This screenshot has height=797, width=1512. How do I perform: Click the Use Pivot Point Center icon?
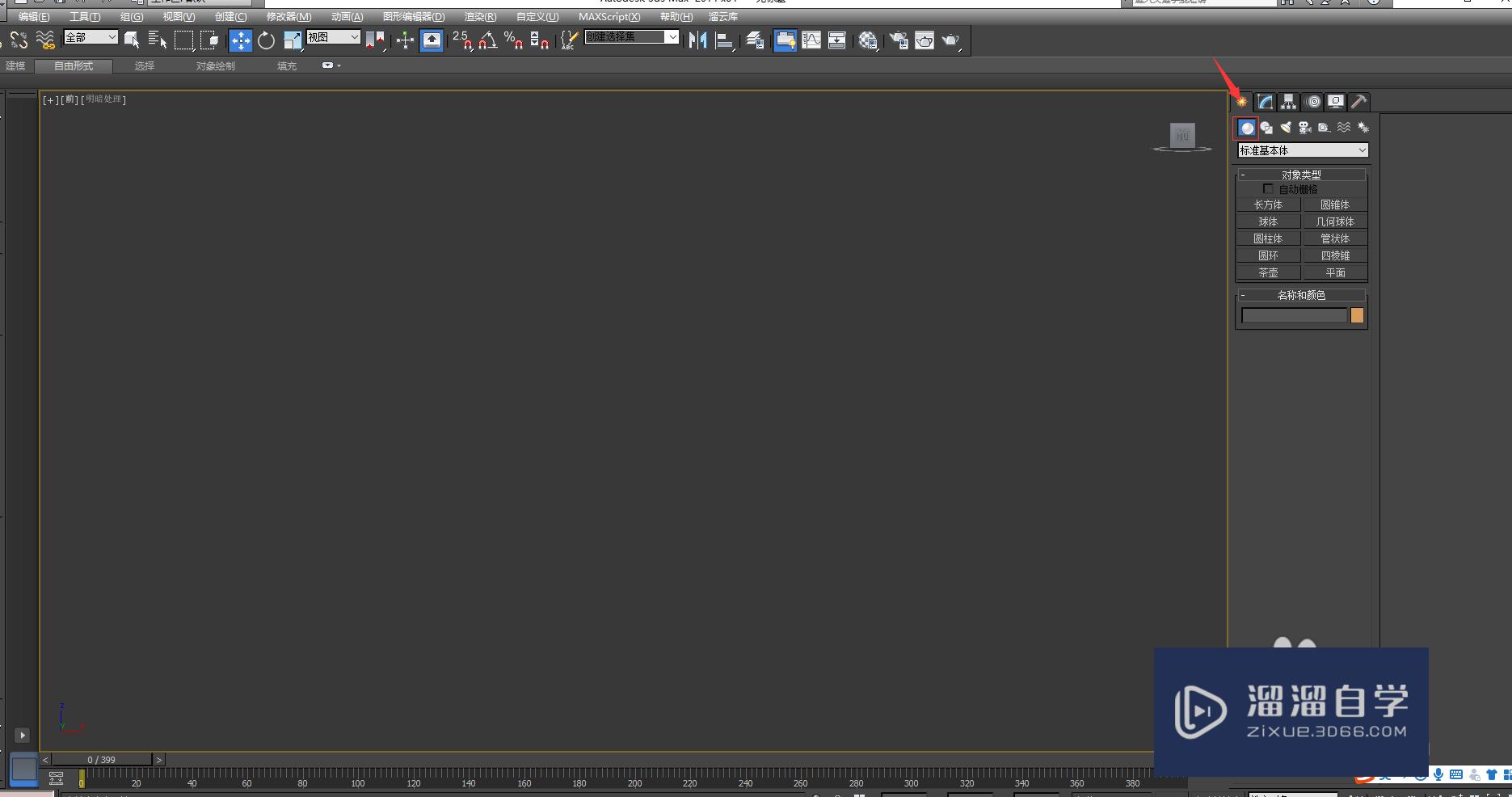375,40
